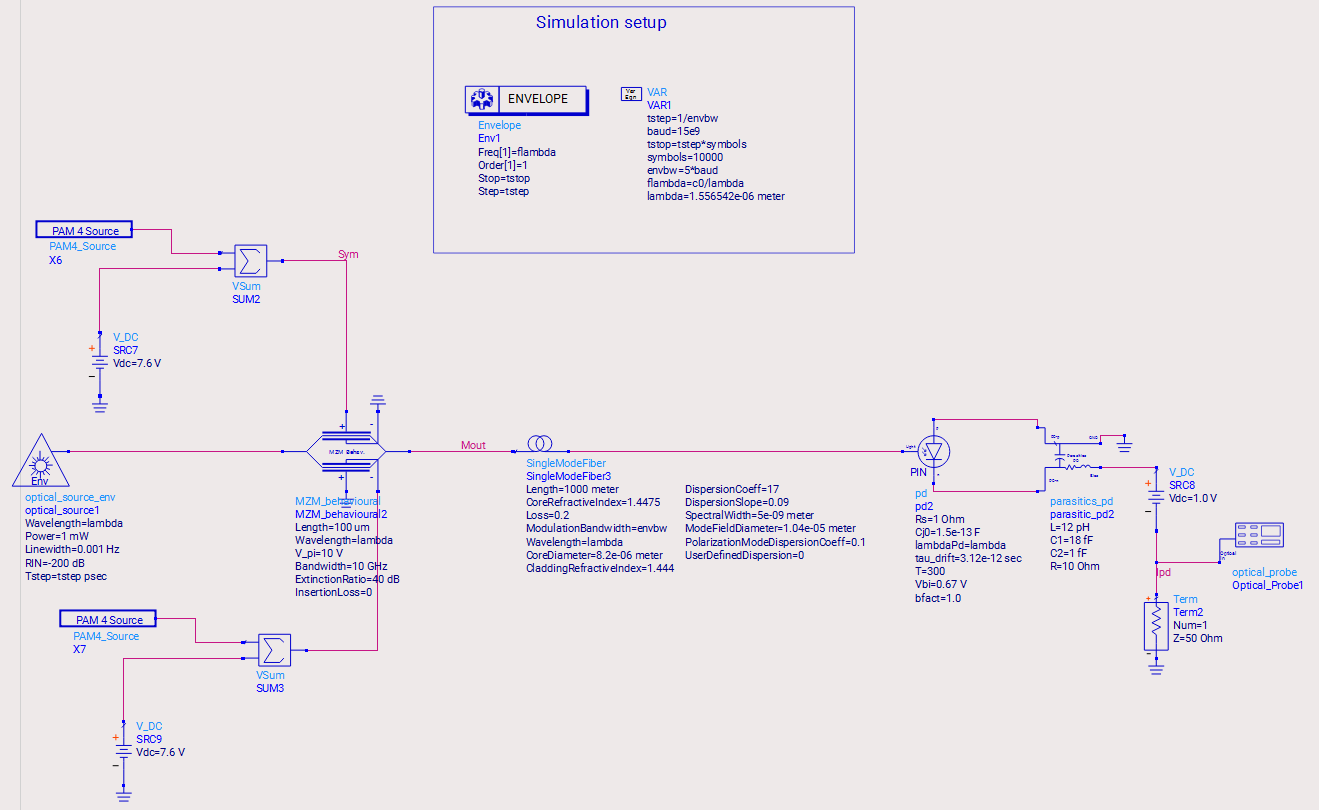Select the PAM 4 Source X6 block

point(84,231)
